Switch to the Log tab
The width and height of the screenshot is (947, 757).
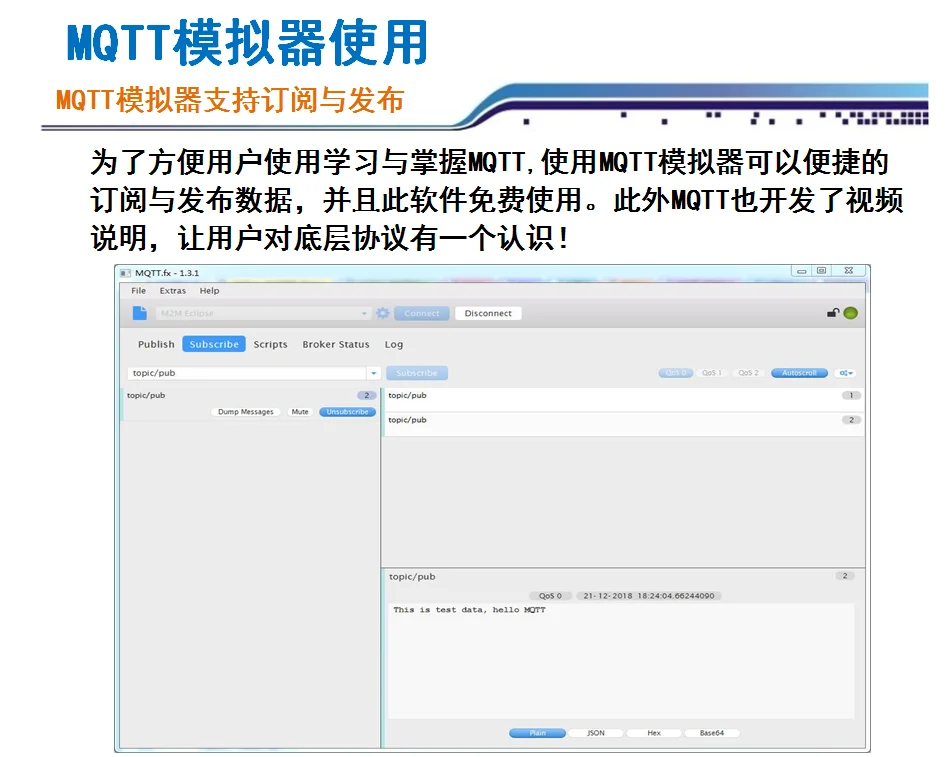tap(394, 344)
